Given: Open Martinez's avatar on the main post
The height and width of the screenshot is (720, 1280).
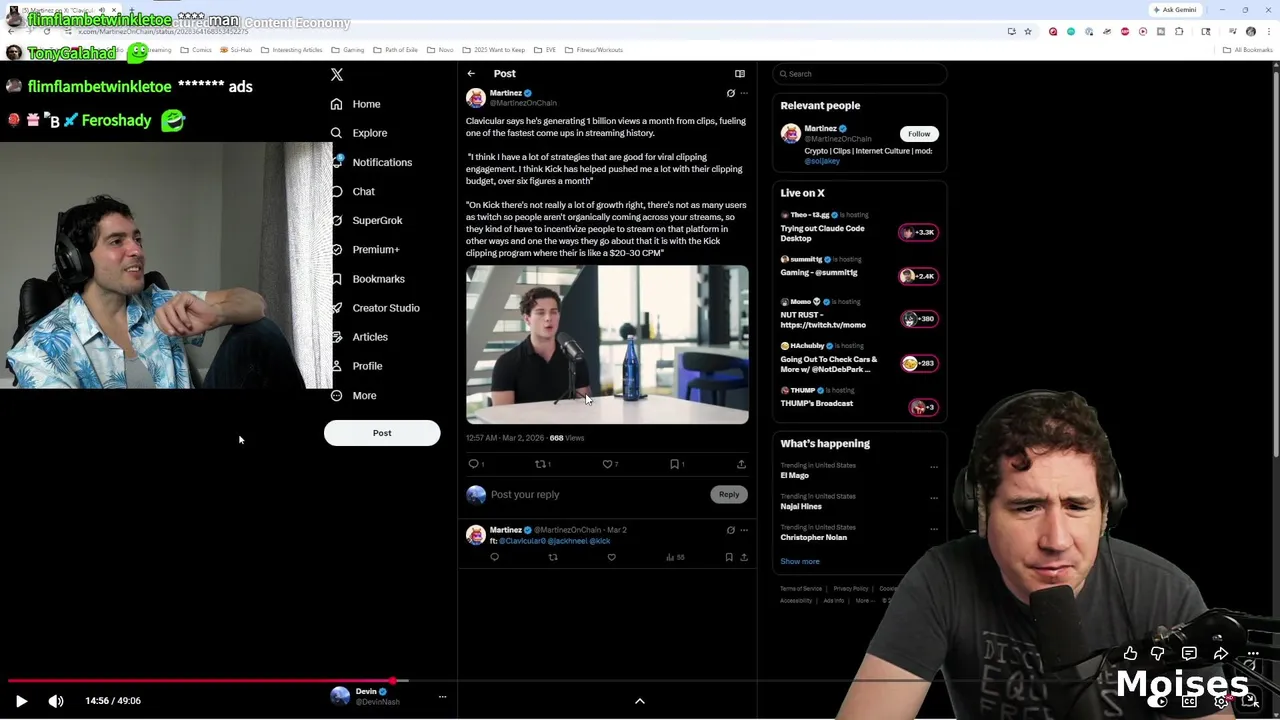Looking at the screenshot, I should (x=476, y=98).
